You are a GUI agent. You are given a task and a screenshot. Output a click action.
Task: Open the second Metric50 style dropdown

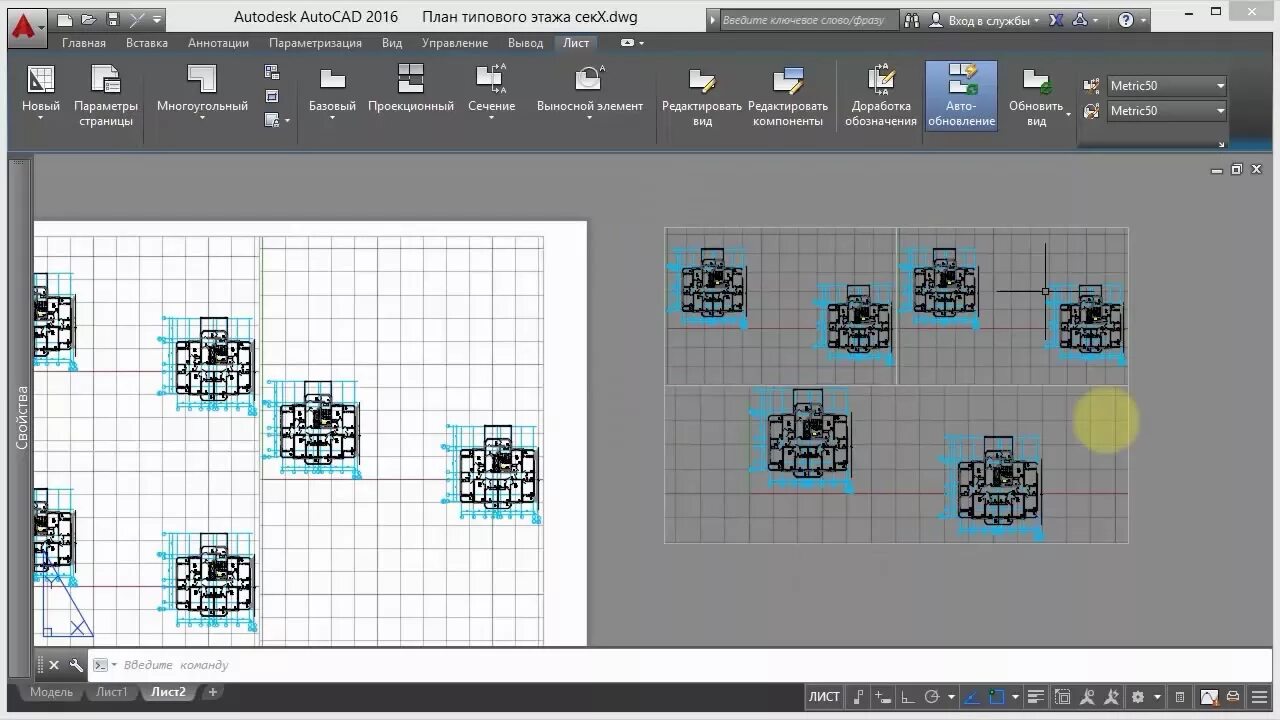pos(1166,111)
